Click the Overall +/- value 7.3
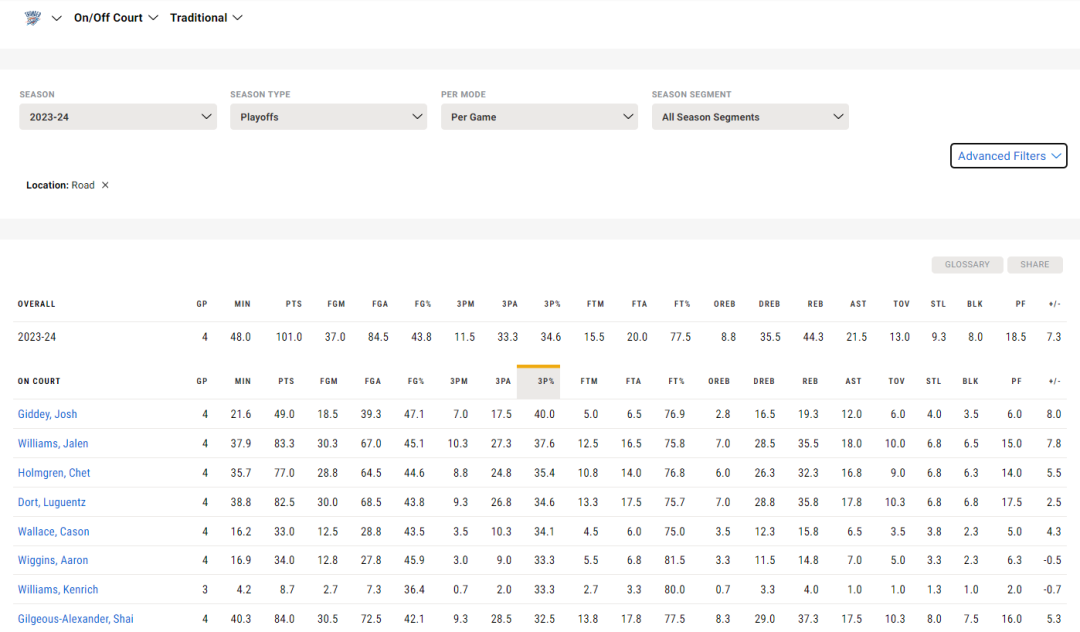The width and height of the screenshot is (1080, 632). [1054, 337]
